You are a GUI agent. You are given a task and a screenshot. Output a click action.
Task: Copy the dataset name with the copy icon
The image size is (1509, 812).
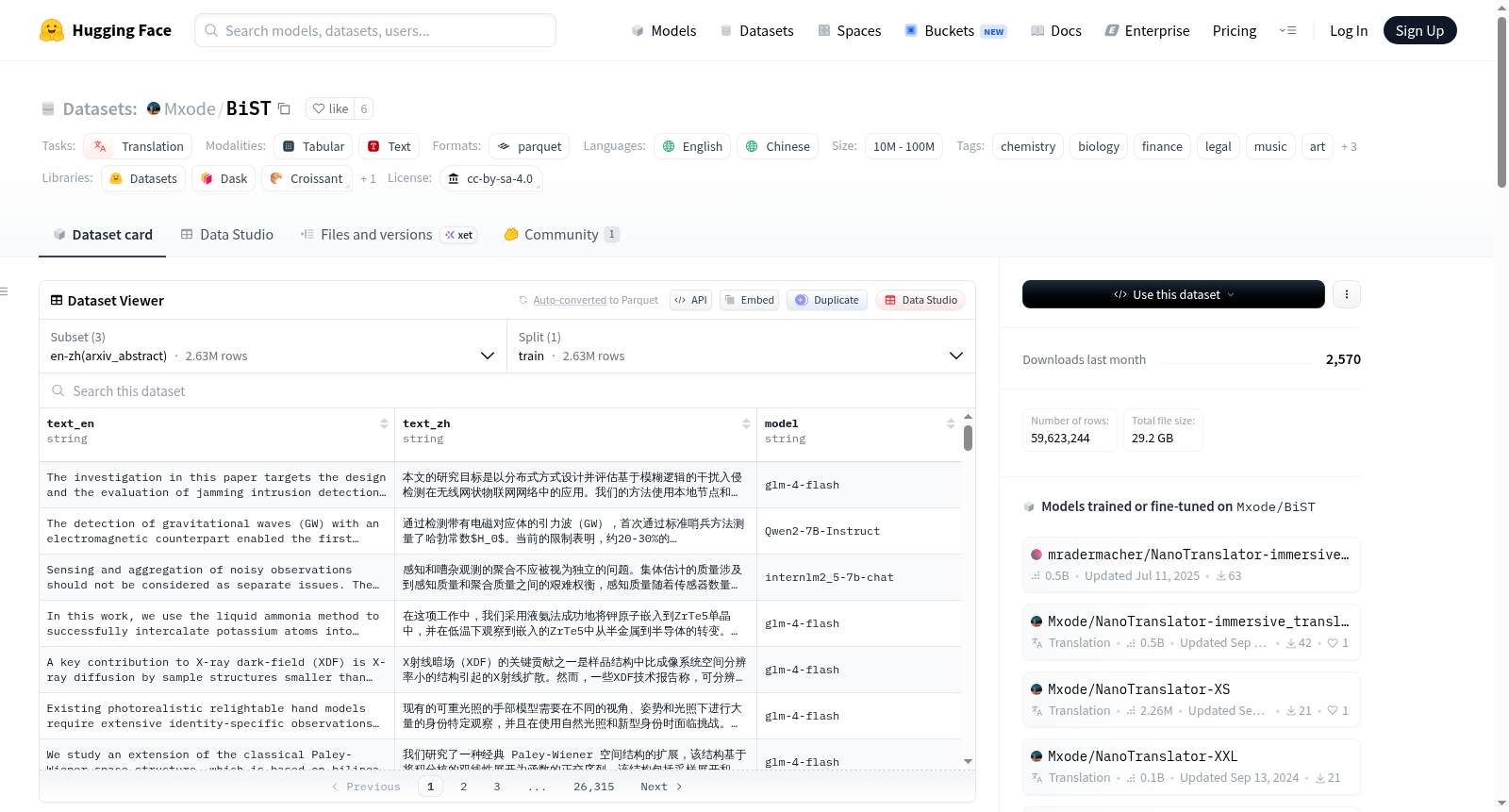(x=284, y=108)
